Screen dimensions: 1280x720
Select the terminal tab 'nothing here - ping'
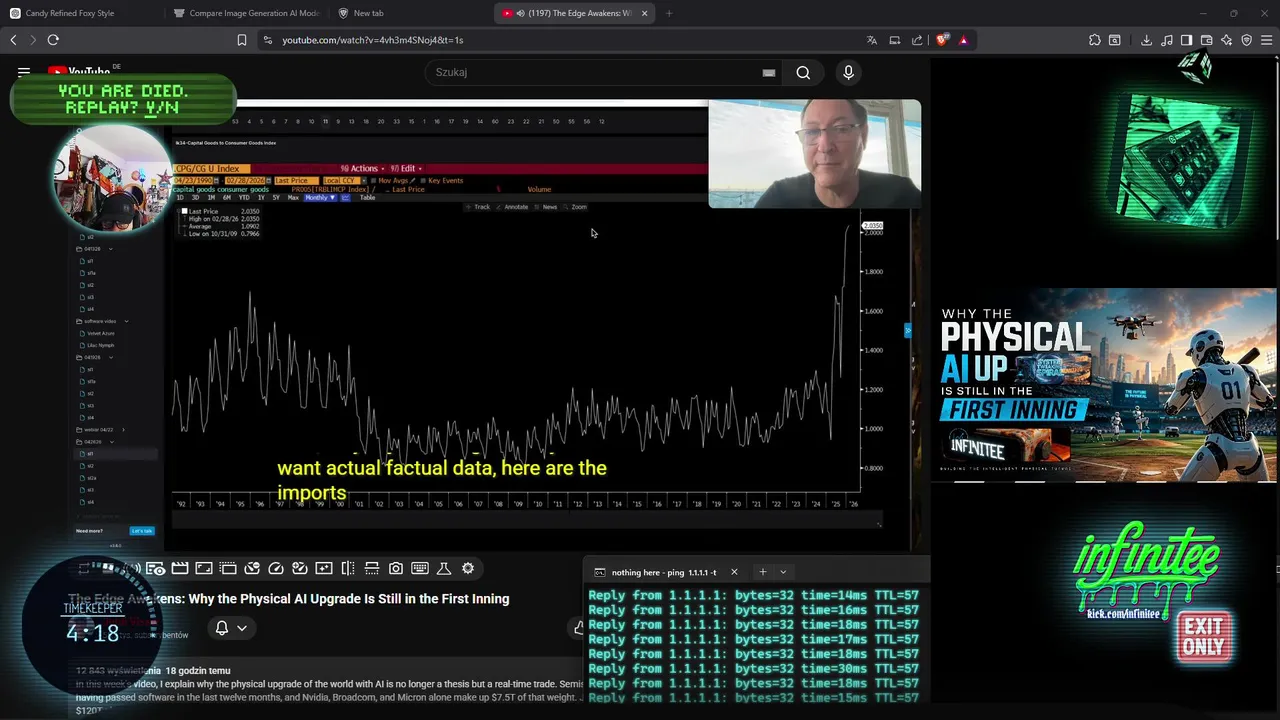pyautogui.click(x=665, y=572)
